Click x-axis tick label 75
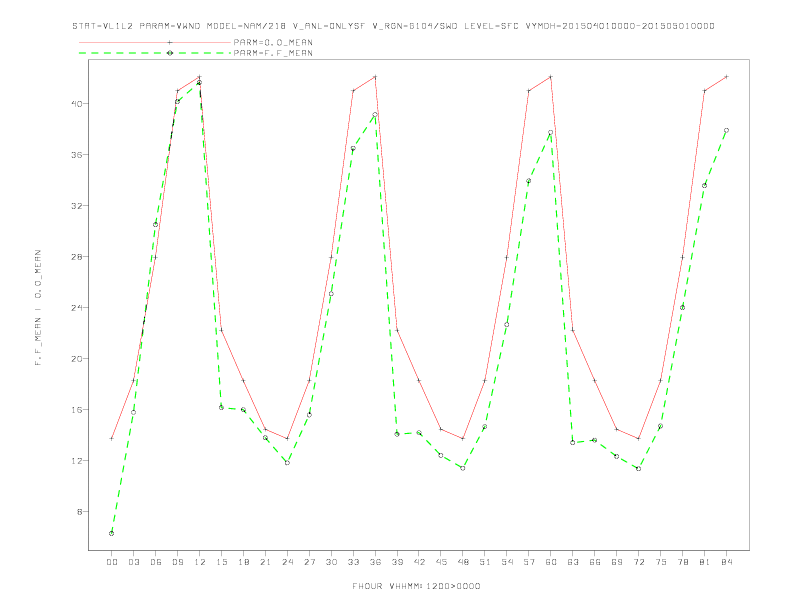792x612 pixels. coord(661,562)
